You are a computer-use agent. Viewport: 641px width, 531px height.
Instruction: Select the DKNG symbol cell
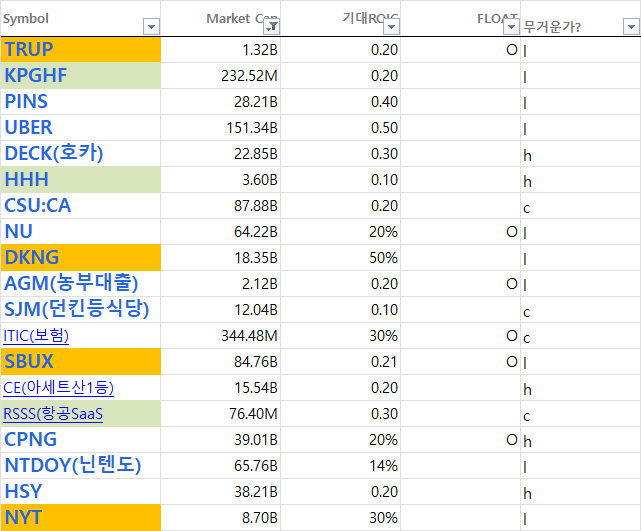tap(81, 258)
